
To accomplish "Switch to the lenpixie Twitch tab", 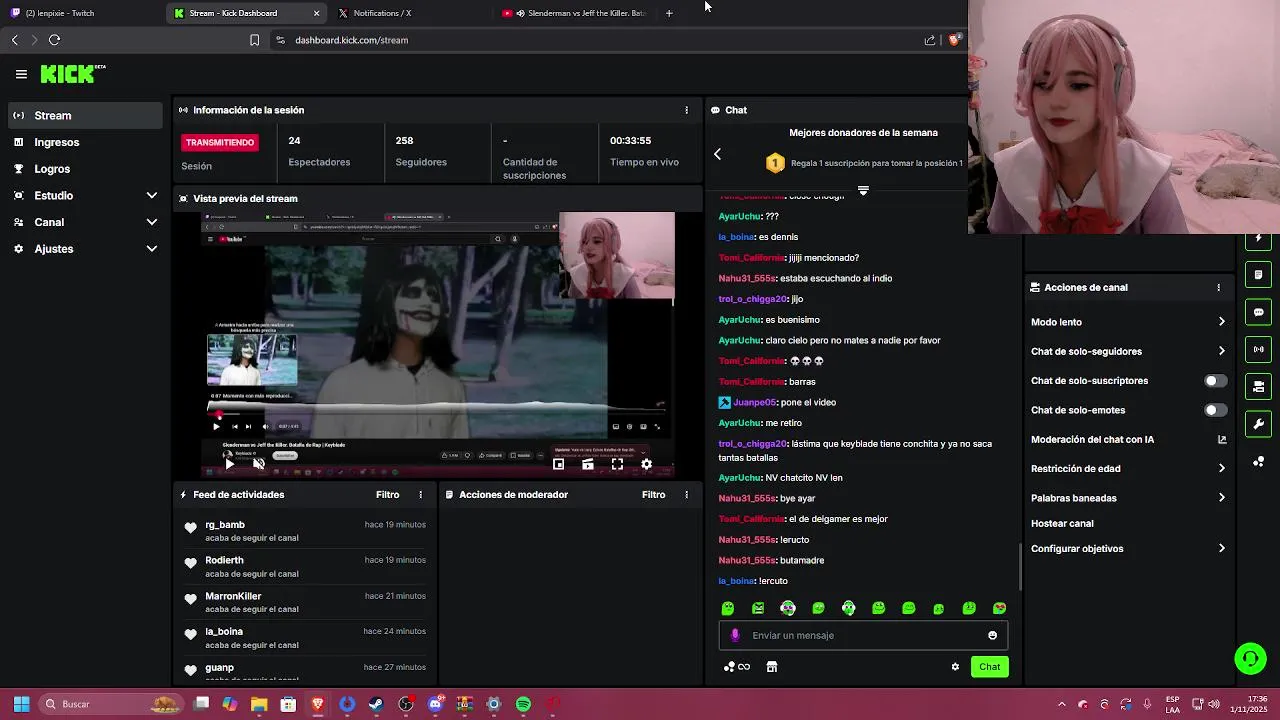I will click(x=81, y=13).
